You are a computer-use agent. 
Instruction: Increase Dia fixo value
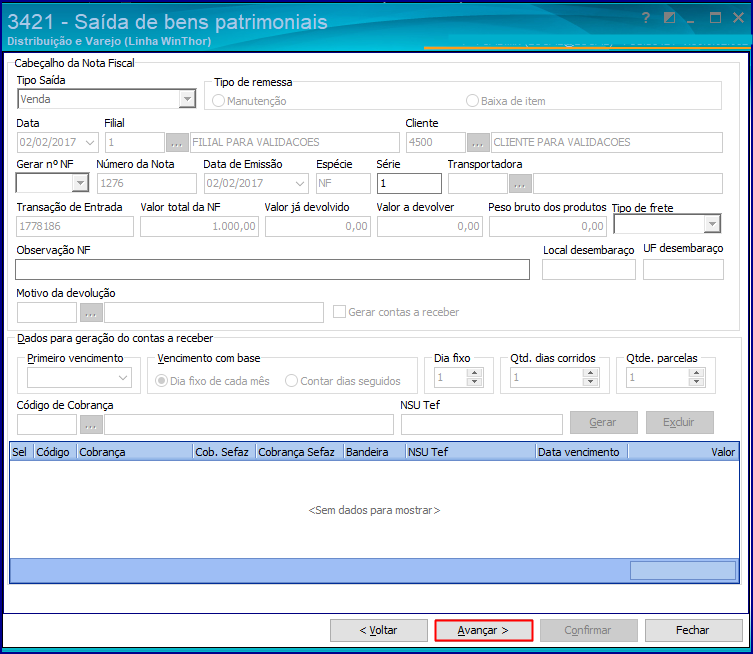474,373
